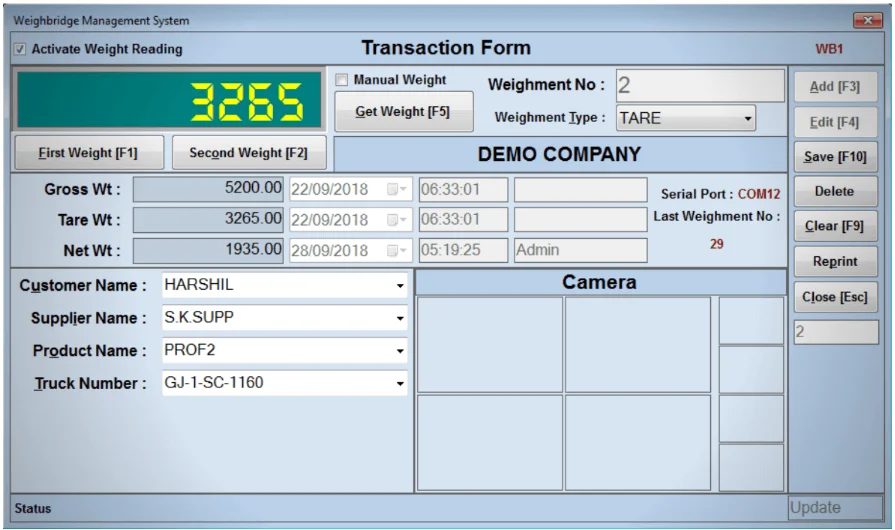Screen dimensions: 895x530
Task: Expand the Customer Name dropdown
Action: (x=400, y=285)
